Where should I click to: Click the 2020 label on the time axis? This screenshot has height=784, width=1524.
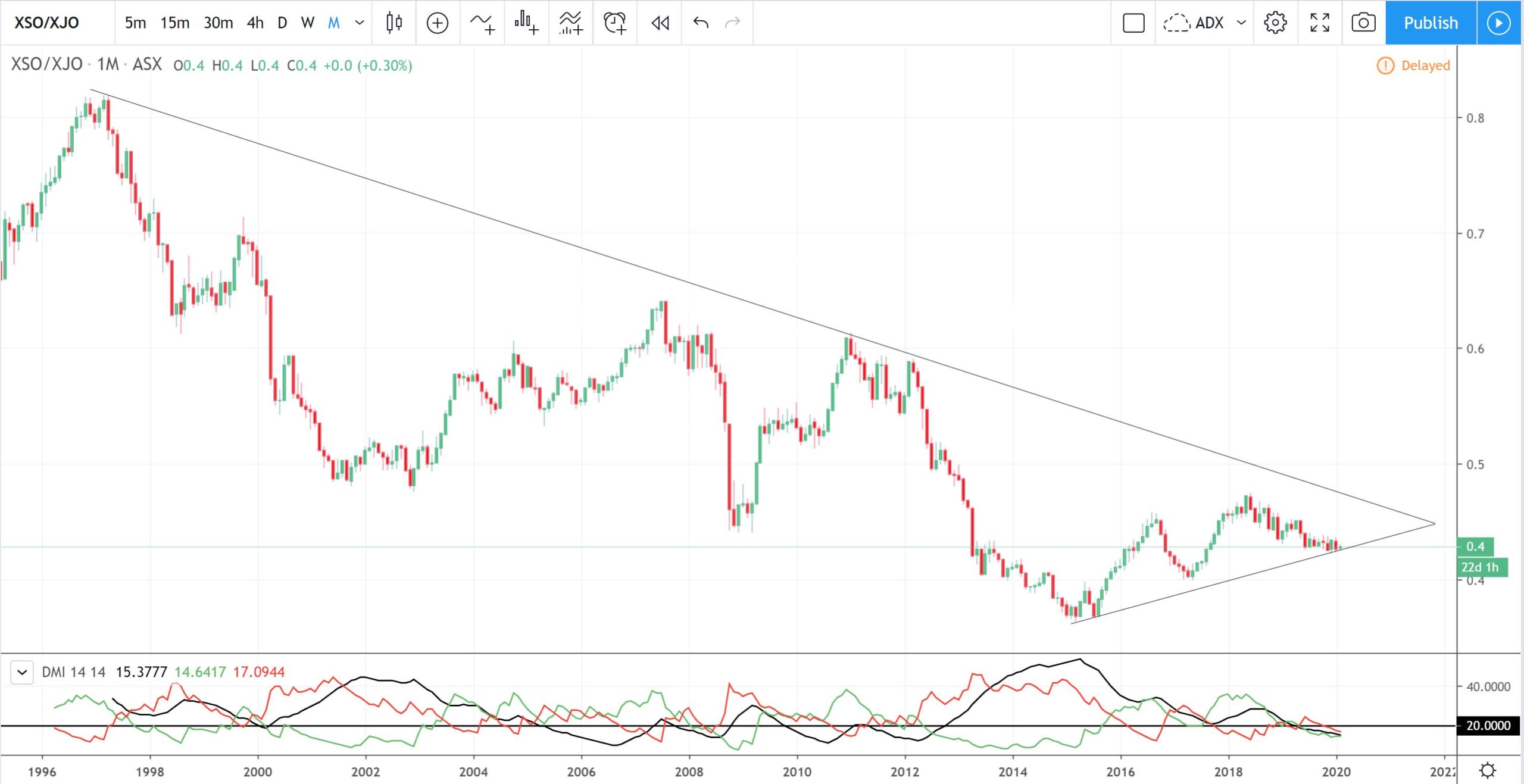(1336, 772)
